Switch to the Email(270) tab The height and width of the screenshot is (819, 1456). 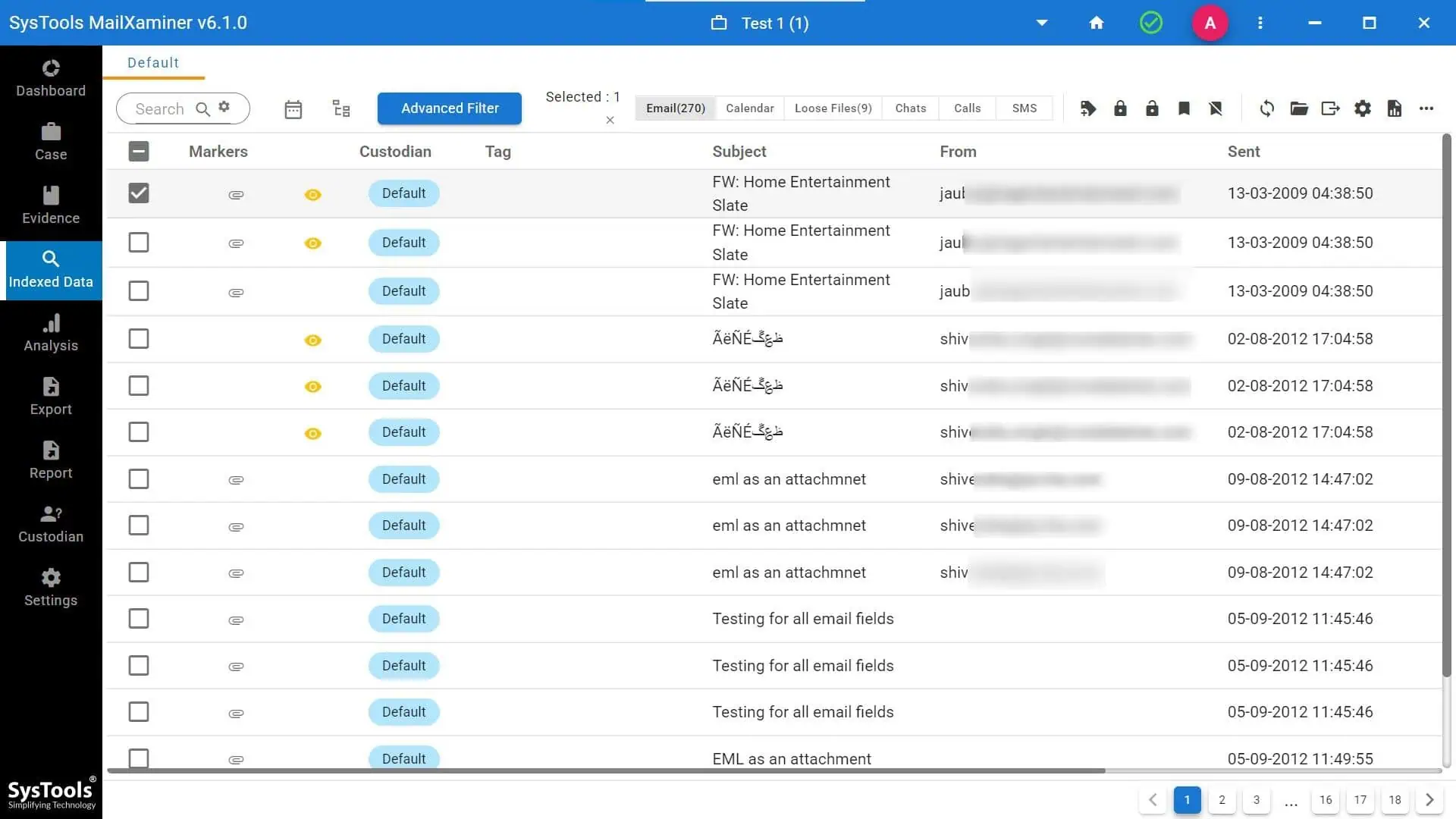(x=676, y=108)
